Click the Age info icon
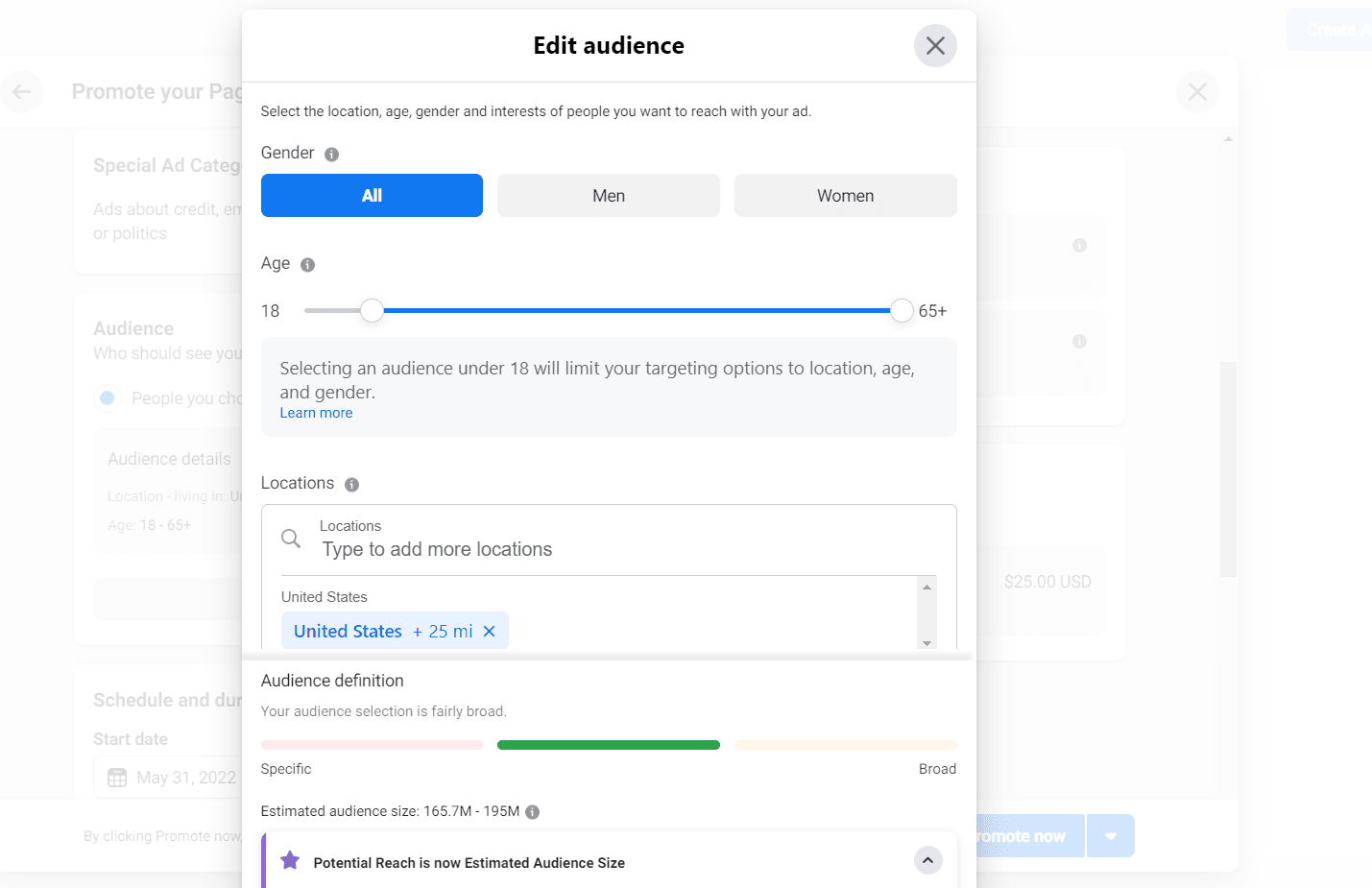The width and height of the screenshot is (1372, 888). (307, 265)
